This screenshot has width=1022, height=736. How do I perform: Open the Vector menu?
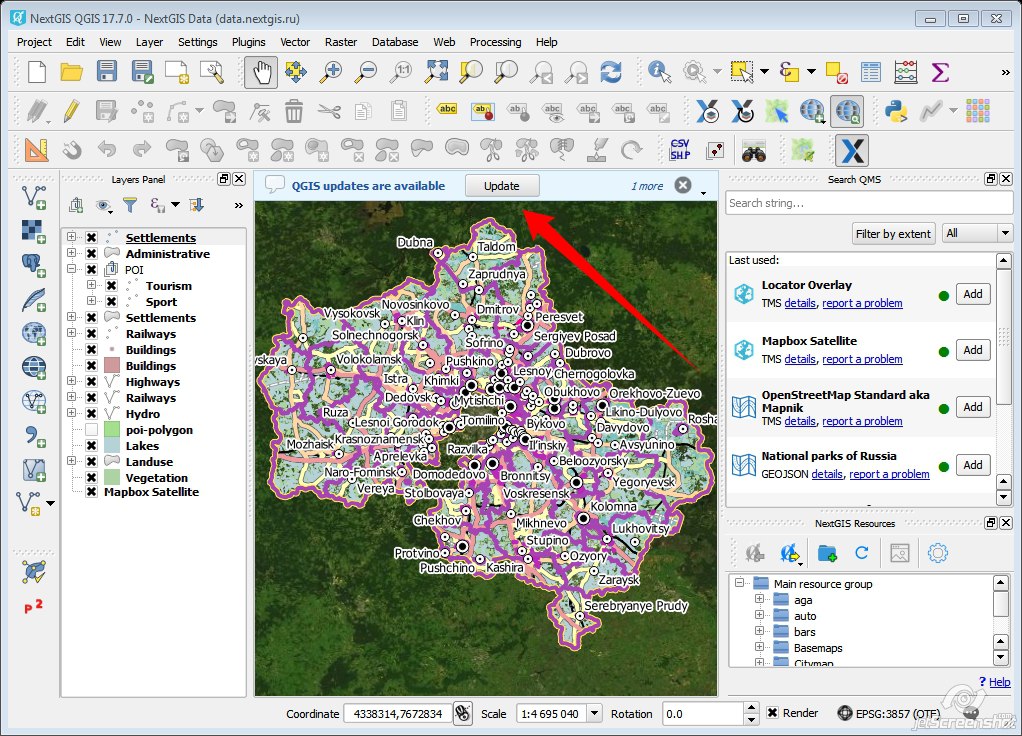point(295,42)
